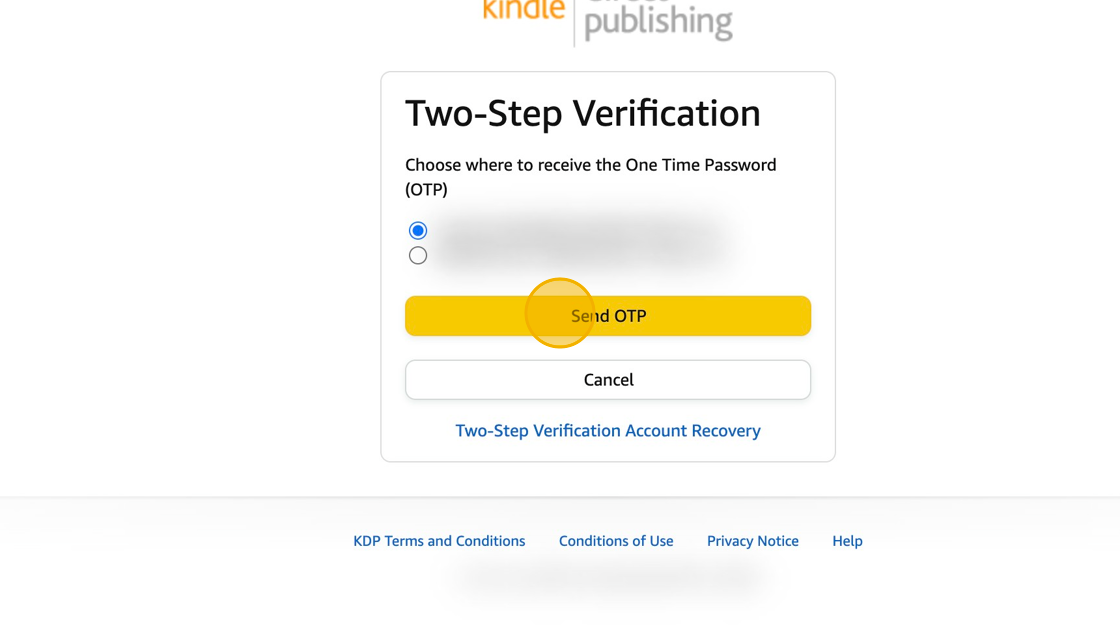Click the blurred label of second option
The width and height of the screenshot is (1120, 626).
(580, 256)
